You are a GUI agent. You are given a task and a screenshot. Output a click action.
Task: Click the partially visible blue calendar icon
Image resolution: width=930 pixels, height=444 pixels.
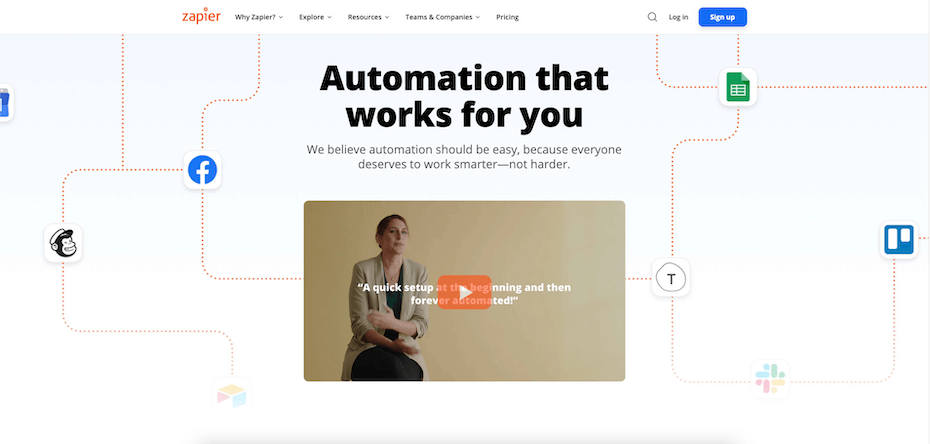pyautogui.click(x=5, y=103)
